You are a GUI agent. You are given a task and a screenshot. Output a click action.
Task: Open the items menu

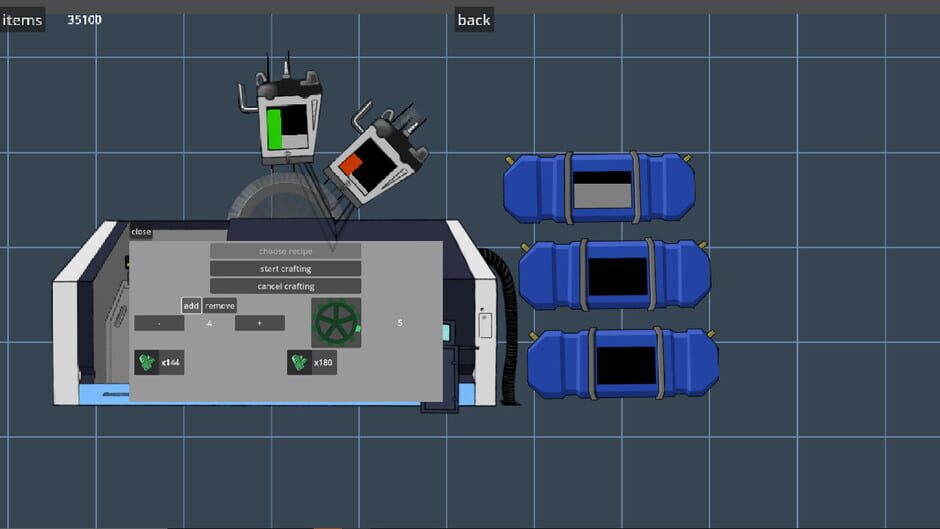[x=23, y=20]
